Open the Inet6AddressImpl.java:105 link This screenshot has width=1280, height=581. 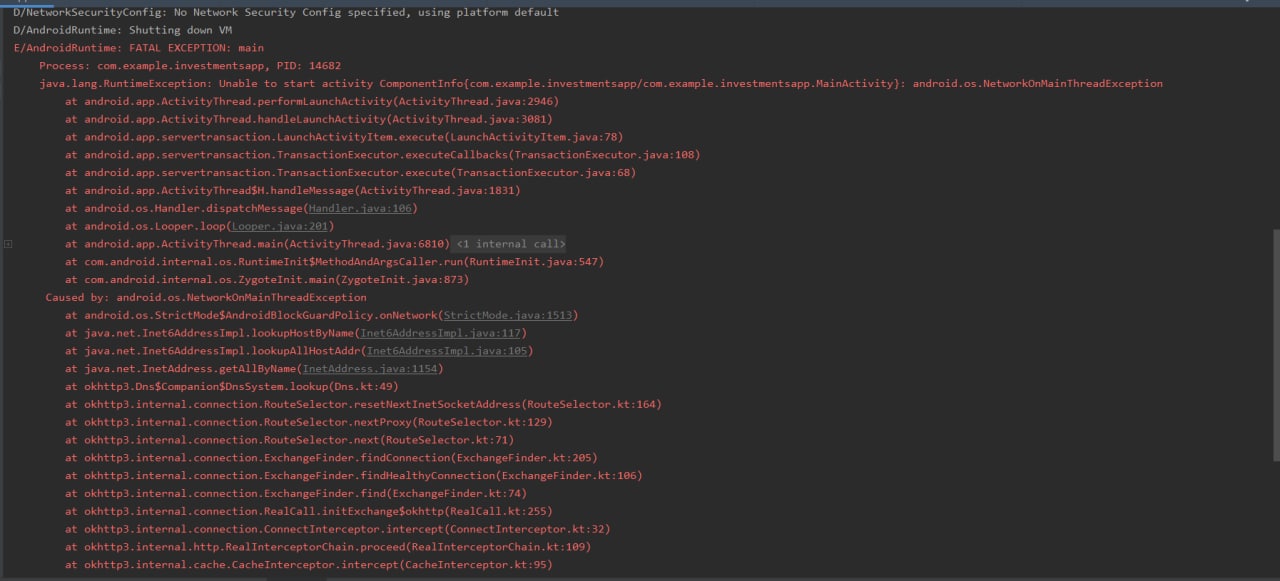point(446,351)
